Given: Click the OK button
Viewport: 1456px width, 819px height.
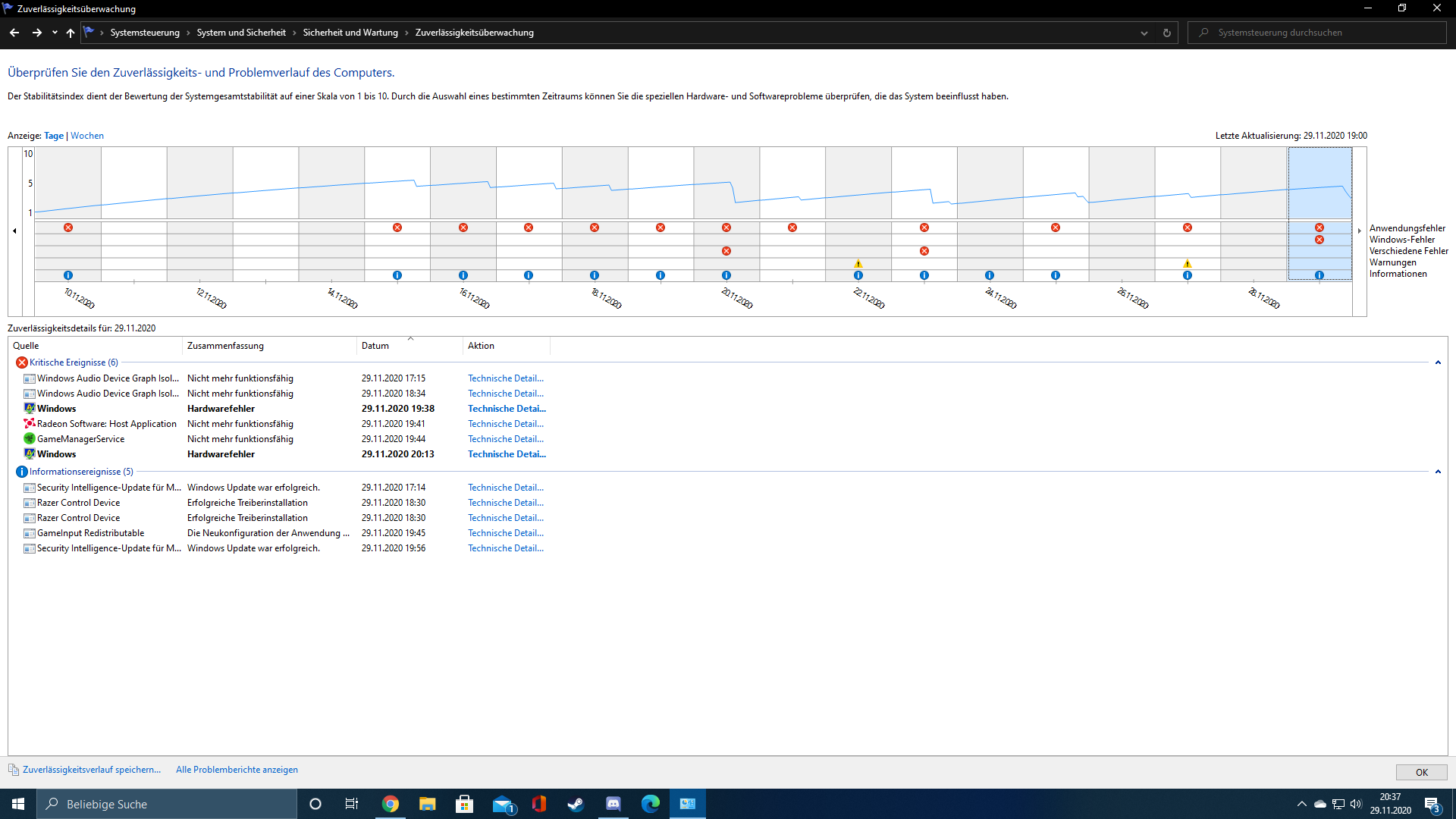Looking at the screenshot, I should point(1421,772).
